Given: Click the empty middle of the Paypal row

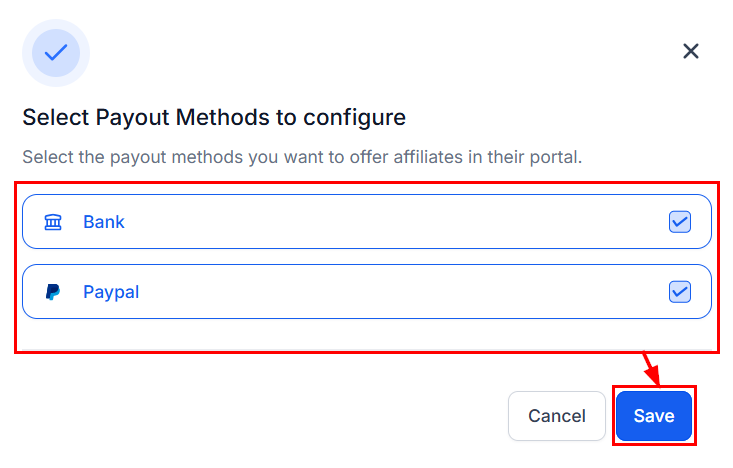Looking at the screenshot, I should (x=400, y=292).
